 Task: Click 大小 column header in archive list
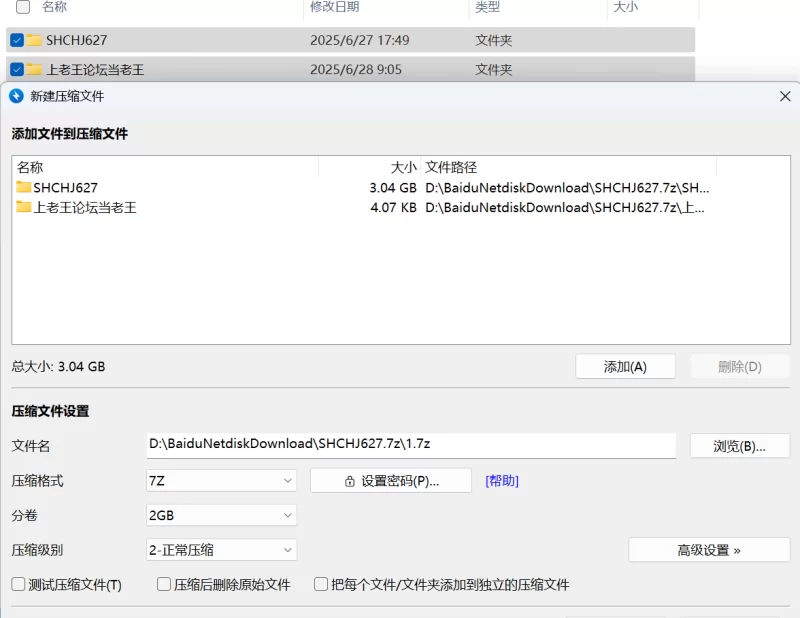tap(404, 167)
